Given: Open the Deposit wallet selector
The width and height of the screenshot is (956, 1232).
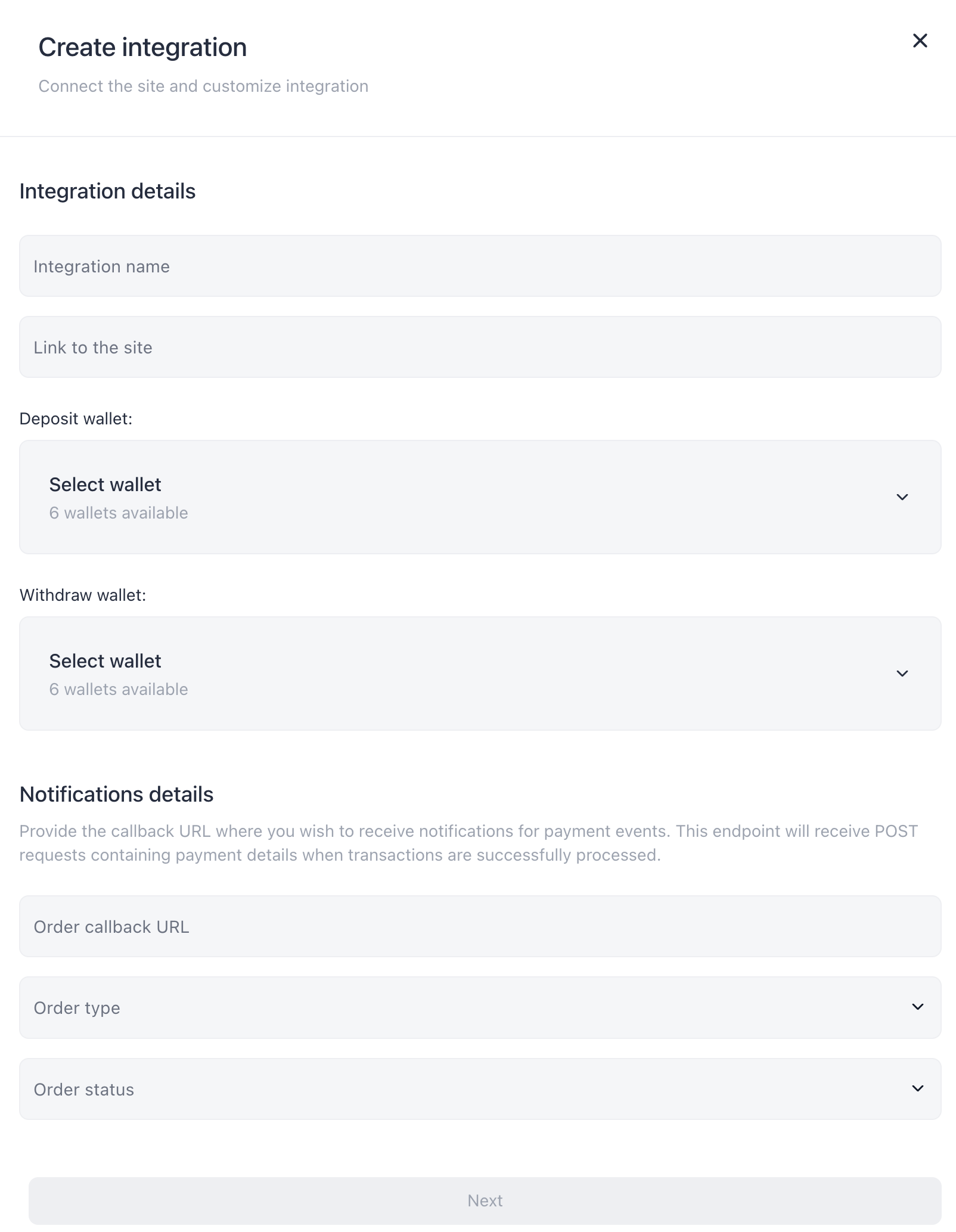Looking at the screenshot, I should [480, 497].
